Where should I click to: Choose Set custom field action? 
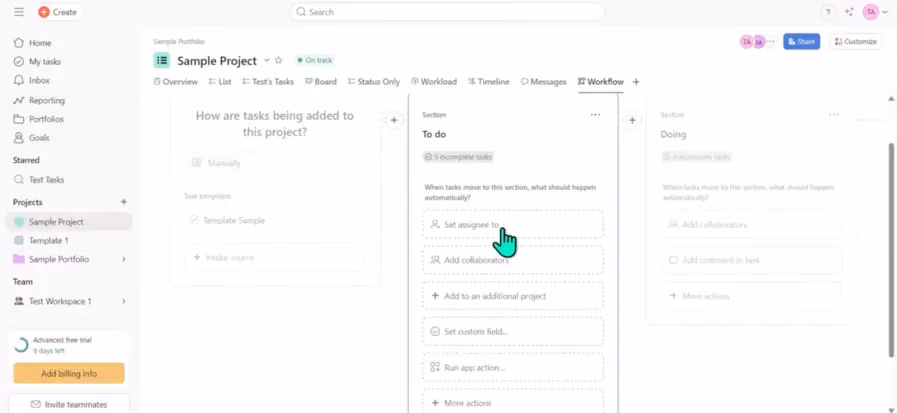(513, 331)
